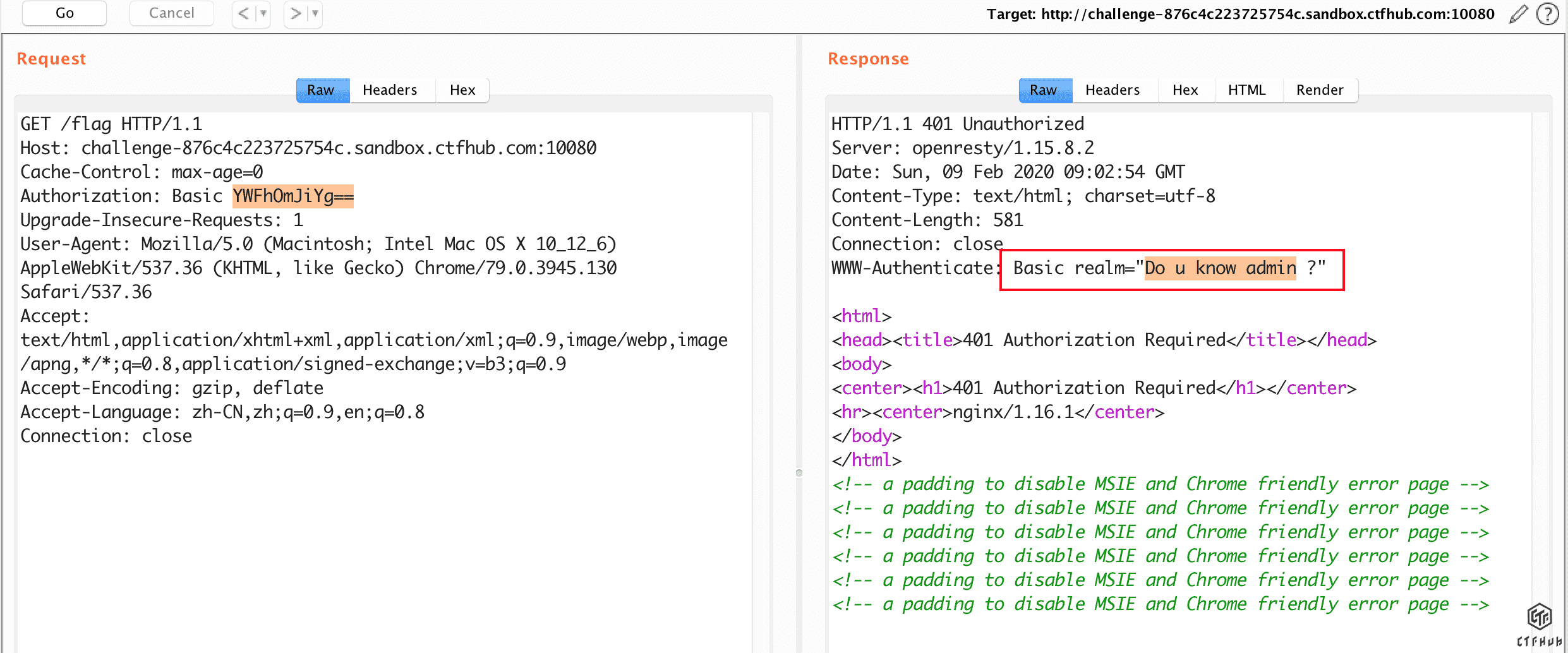Click the Go button

64,13
